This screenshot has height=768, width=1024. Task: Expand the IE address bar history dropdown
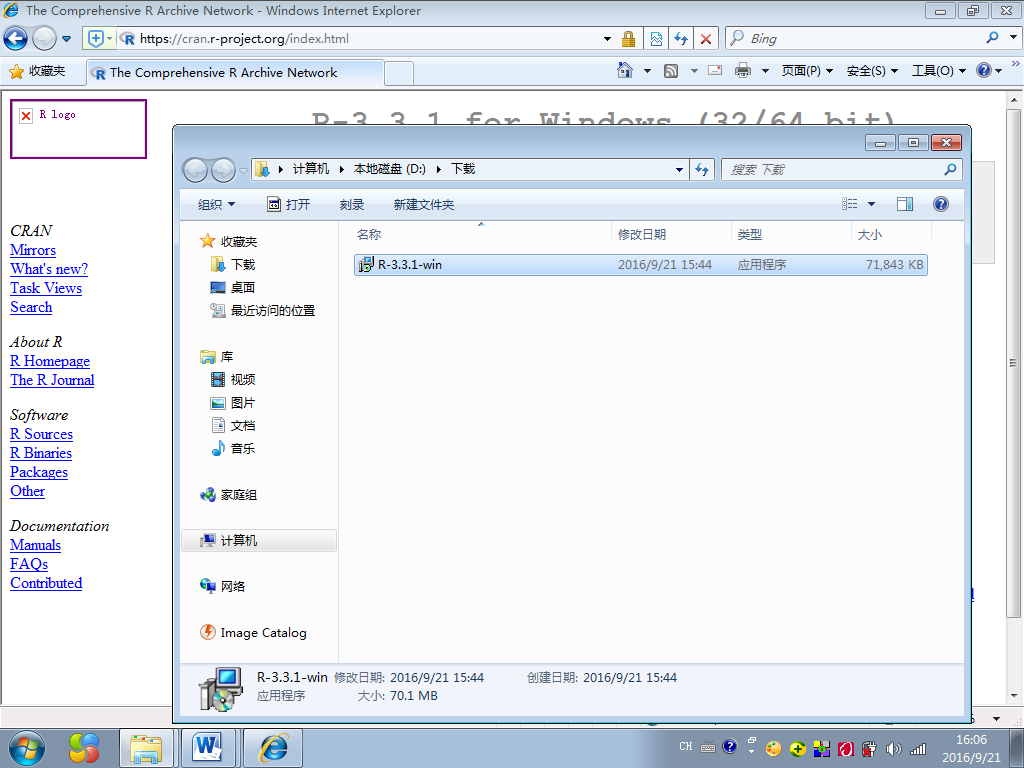(607, 39)
